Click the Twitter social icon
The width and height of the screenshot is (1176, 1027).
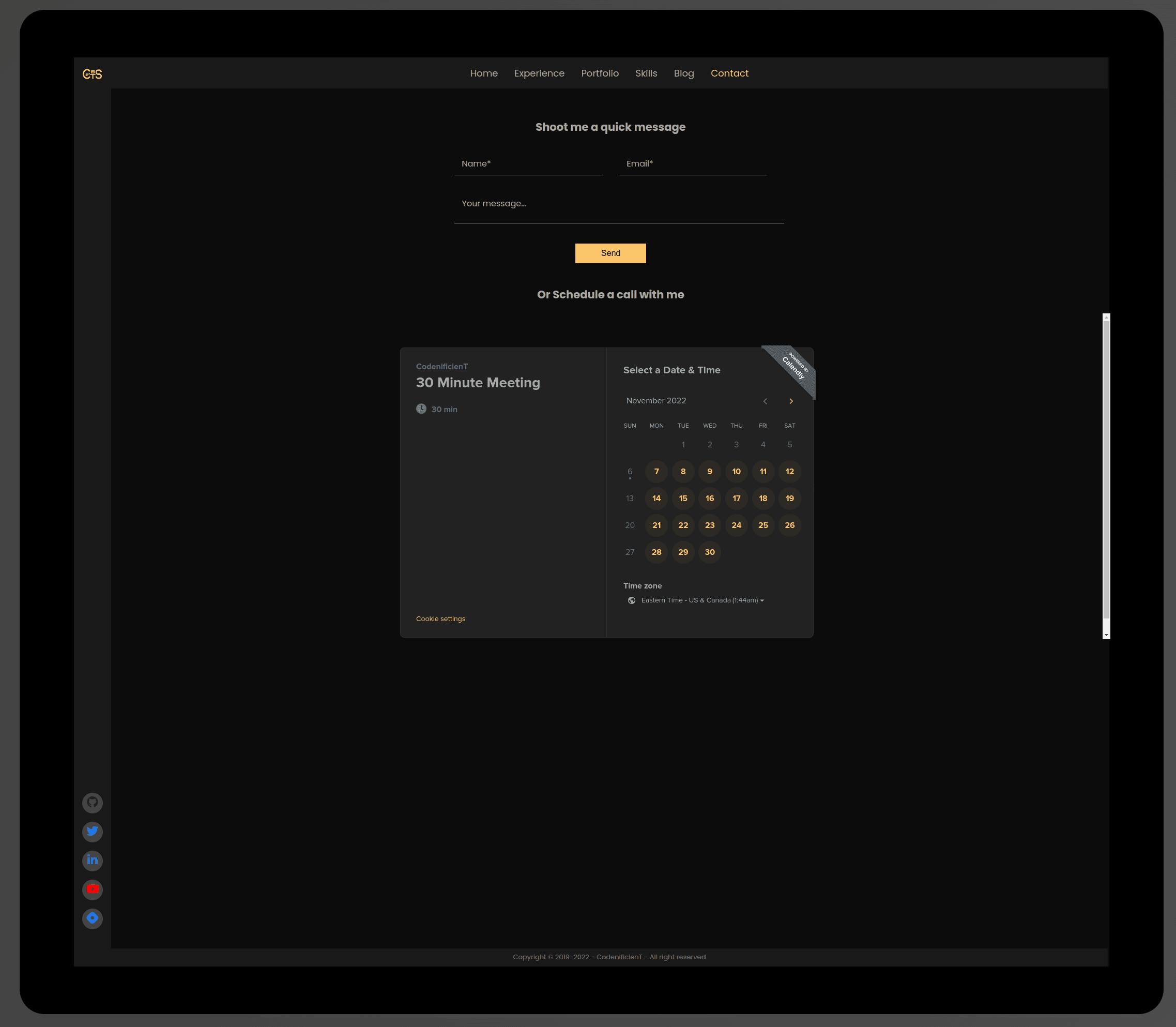click(92, 832)
